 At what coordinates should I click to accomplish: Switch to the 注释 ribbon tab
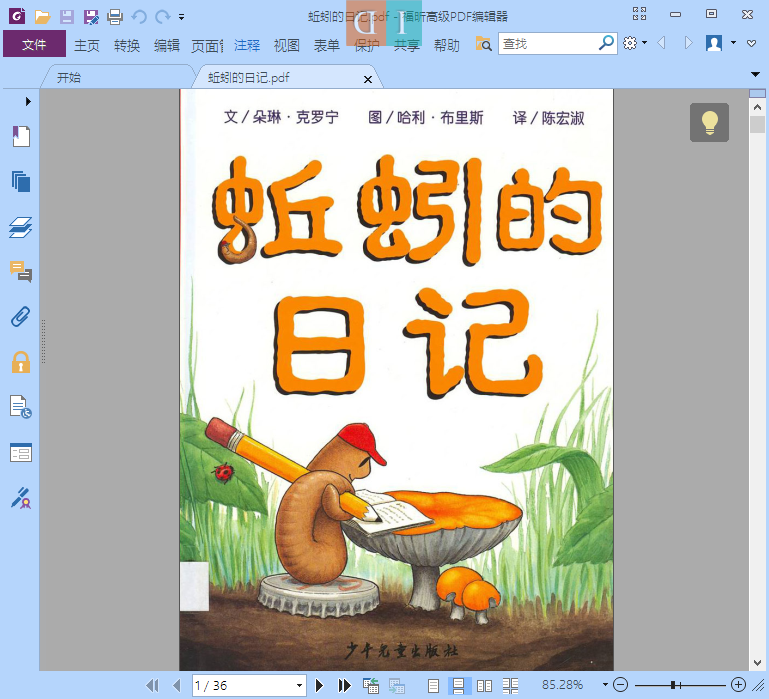(x=247, y=45)
